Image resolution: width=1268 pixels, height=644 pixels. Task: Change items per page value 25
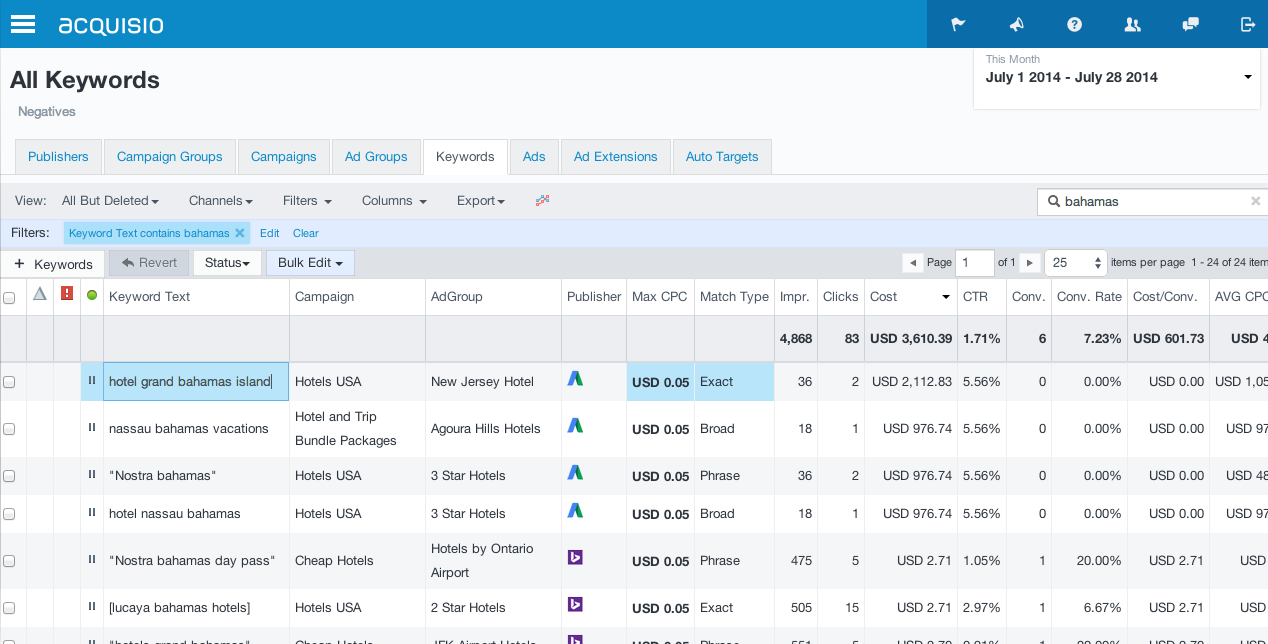point(1075,262)
